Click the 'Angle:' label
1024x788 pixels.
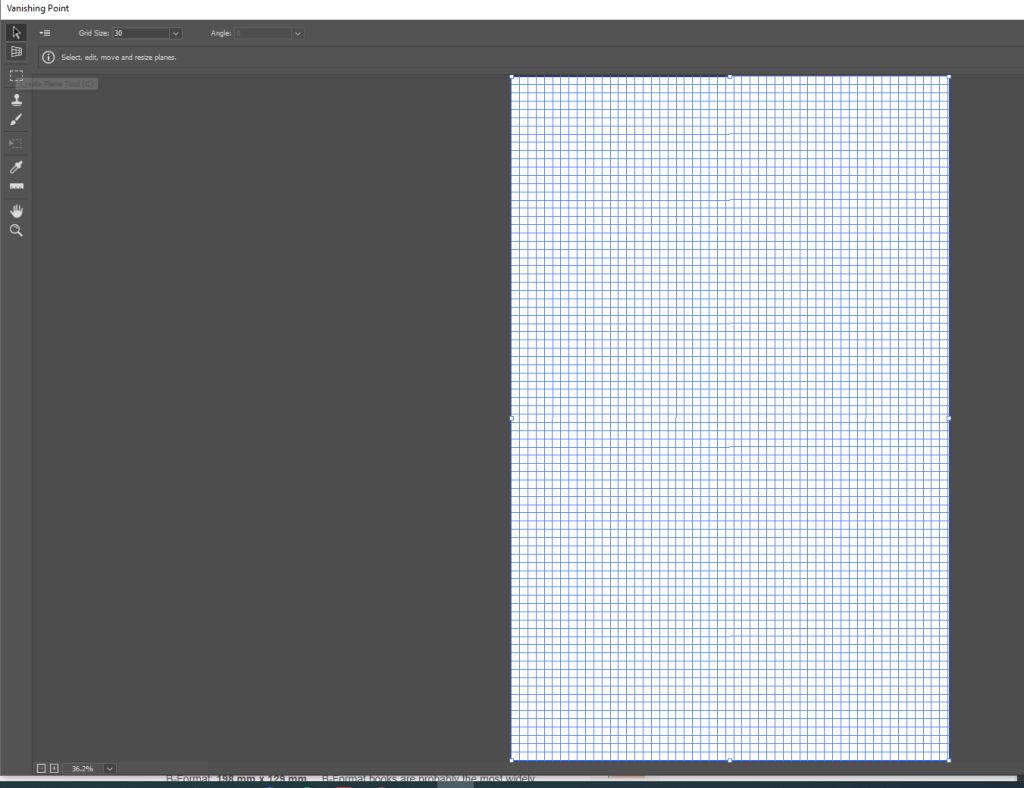pos(221,33)
